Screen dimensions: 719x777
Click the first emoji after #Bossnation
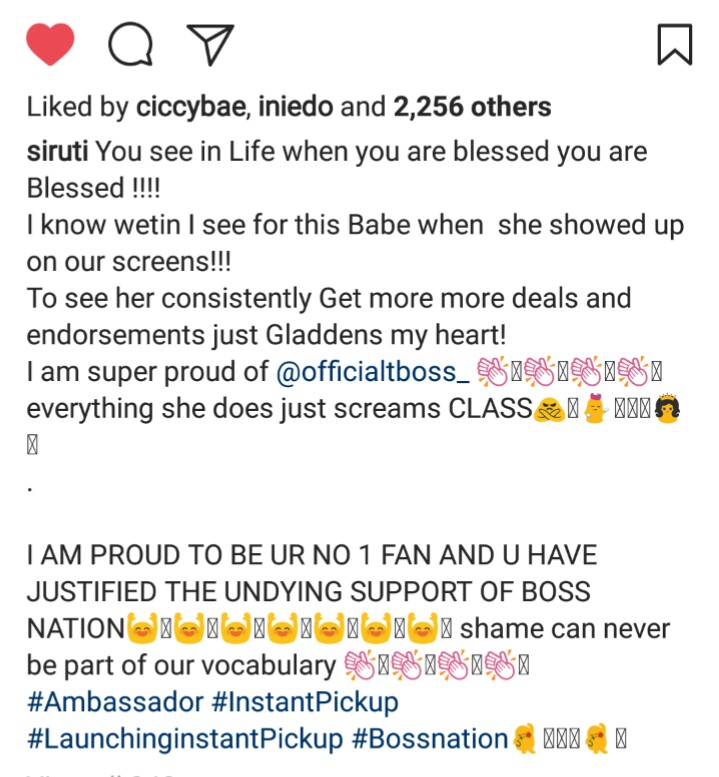(525, 739)
